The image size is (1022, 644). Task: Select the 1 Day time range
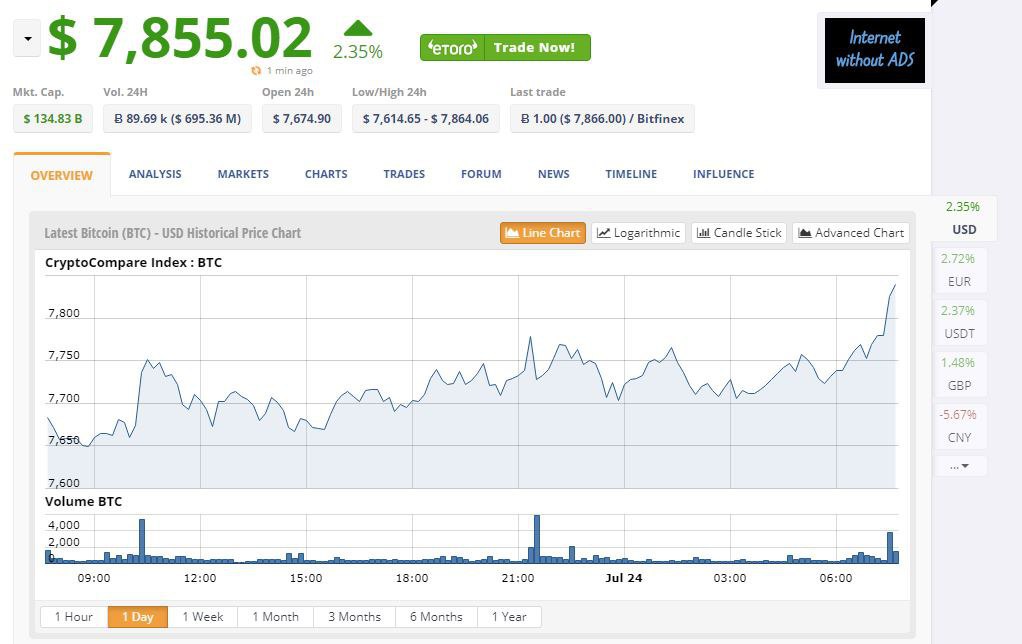pyautogui.click(x=138, y=617)
